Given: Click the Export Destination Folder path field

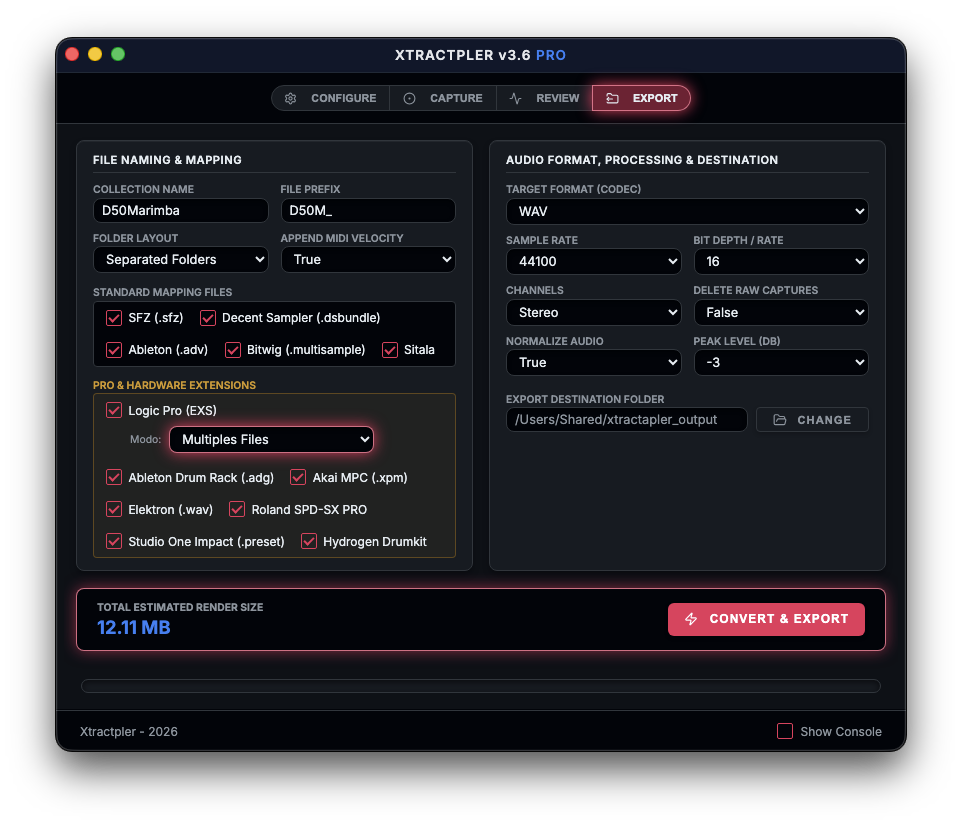Looking at the screenshot, I should point(626,420).
